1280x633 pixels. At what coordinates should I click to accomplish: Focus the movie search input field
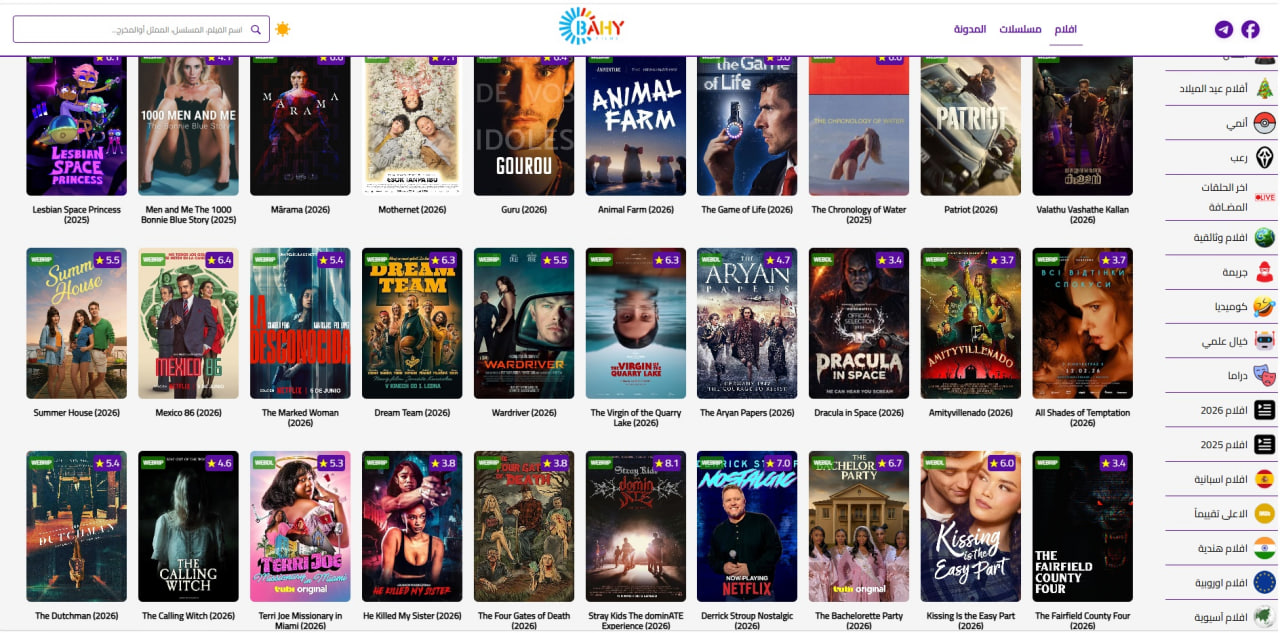[x=141, y=29]
